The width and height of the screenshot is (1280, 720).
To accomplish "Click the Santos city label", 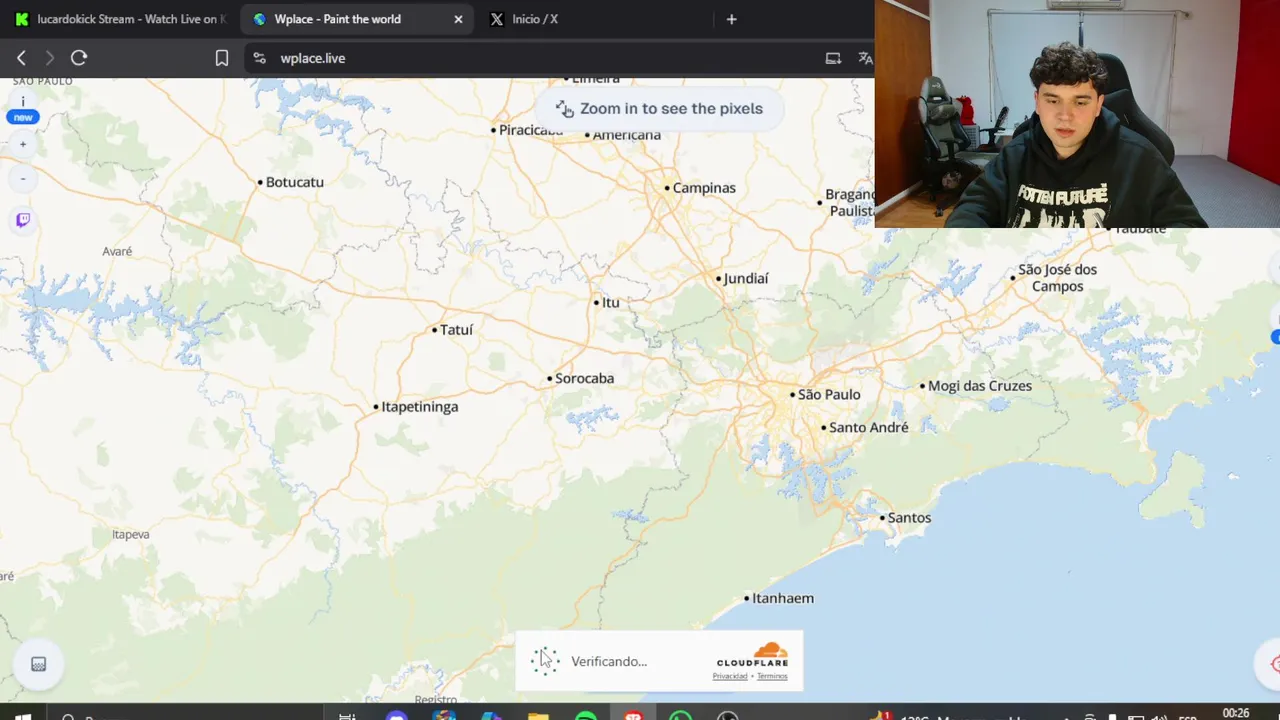I will click(909, 518).
